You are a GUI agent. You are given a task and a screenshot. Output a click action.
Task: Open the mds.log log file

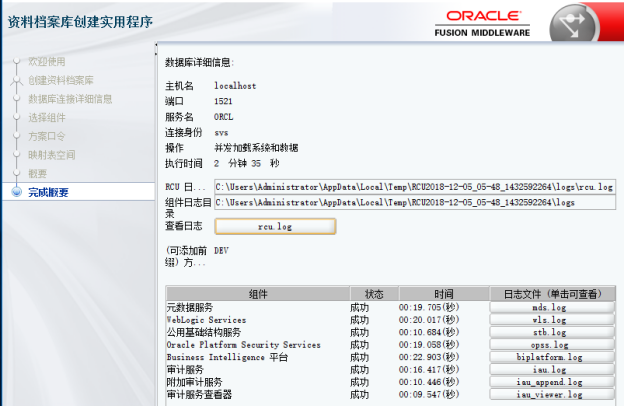(552, 307)
